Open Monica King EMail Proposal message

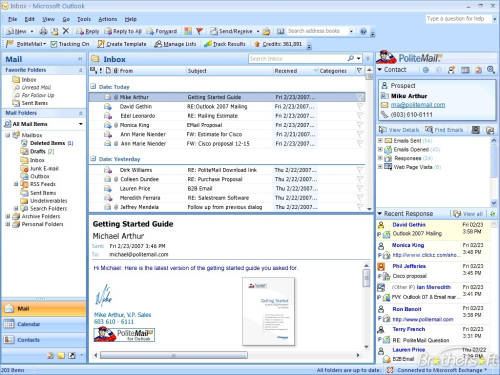coord(227,125)
